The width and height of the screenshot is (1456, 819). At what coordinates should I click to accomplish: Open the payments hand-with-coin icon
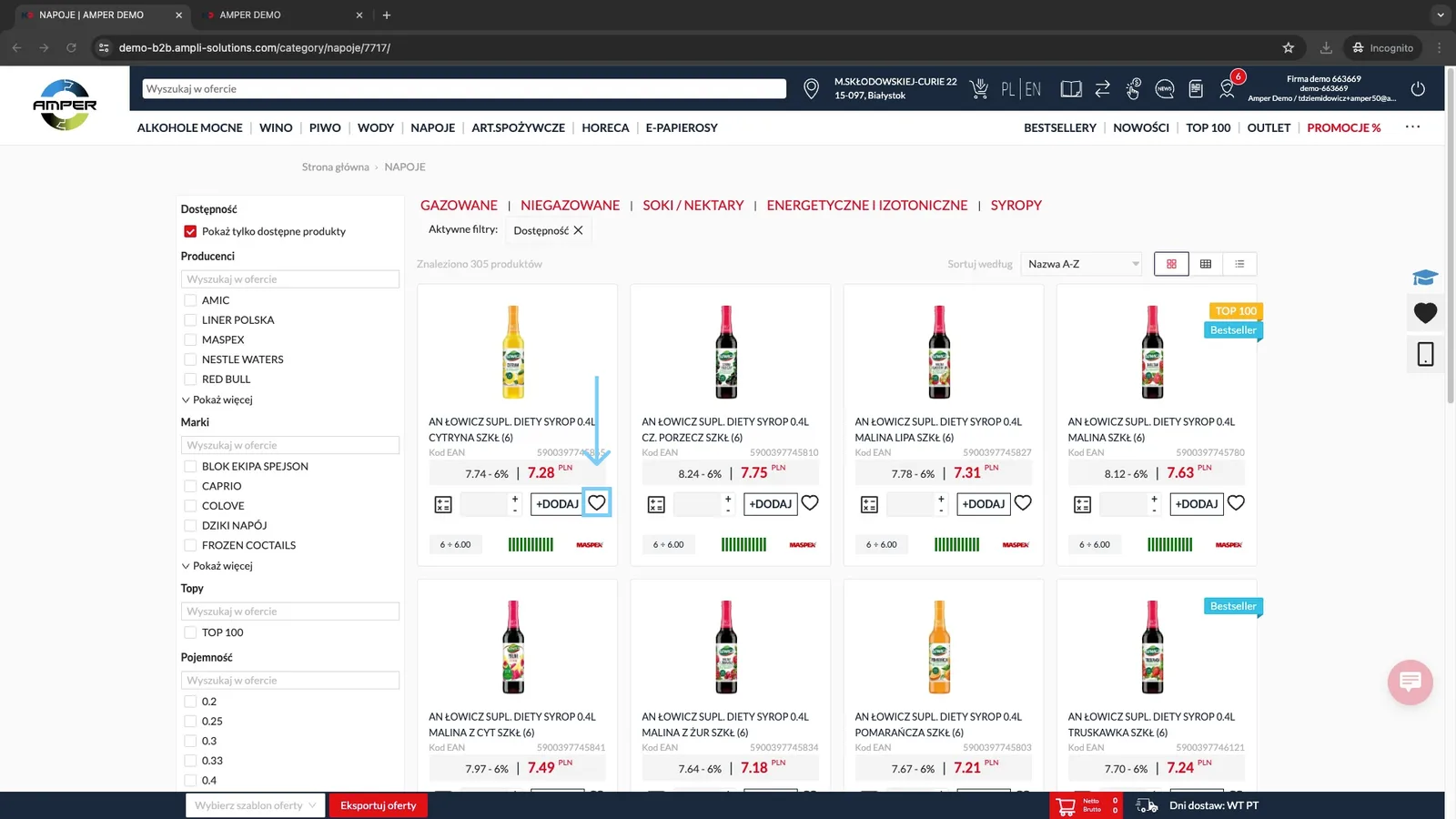1133,88
